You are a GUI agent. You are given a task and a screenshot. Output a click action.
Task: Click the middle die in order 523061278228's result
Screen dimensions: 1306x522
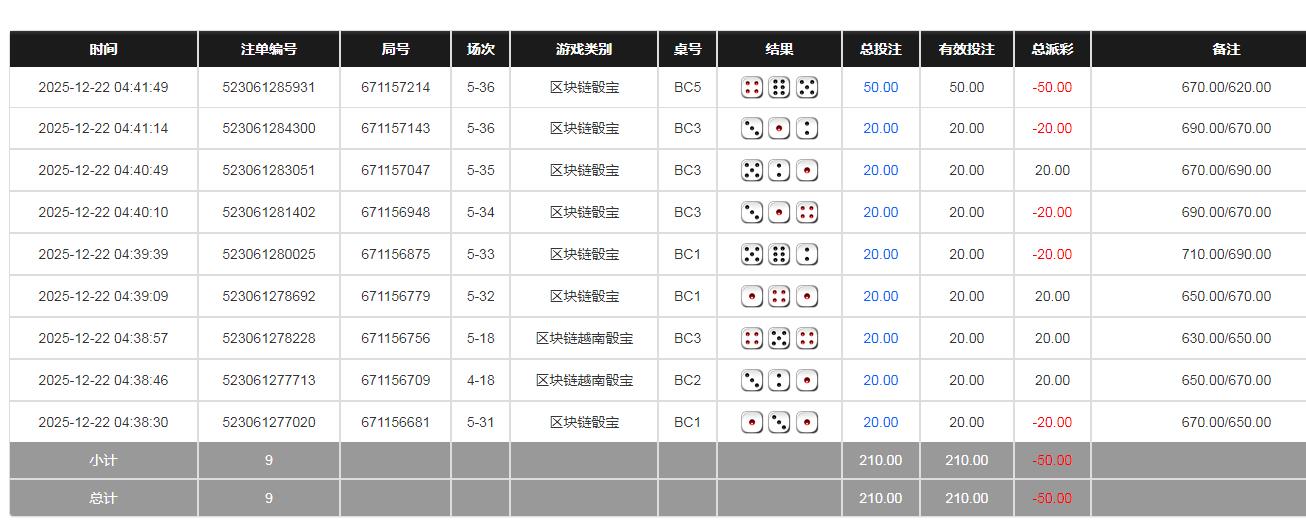779,339
